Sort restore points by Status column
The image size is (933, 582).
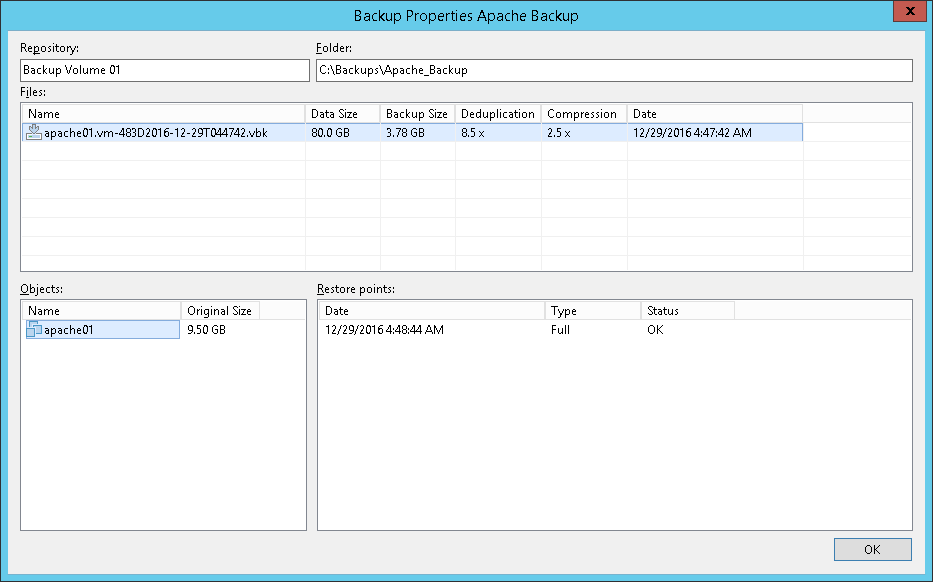point(687,311)
